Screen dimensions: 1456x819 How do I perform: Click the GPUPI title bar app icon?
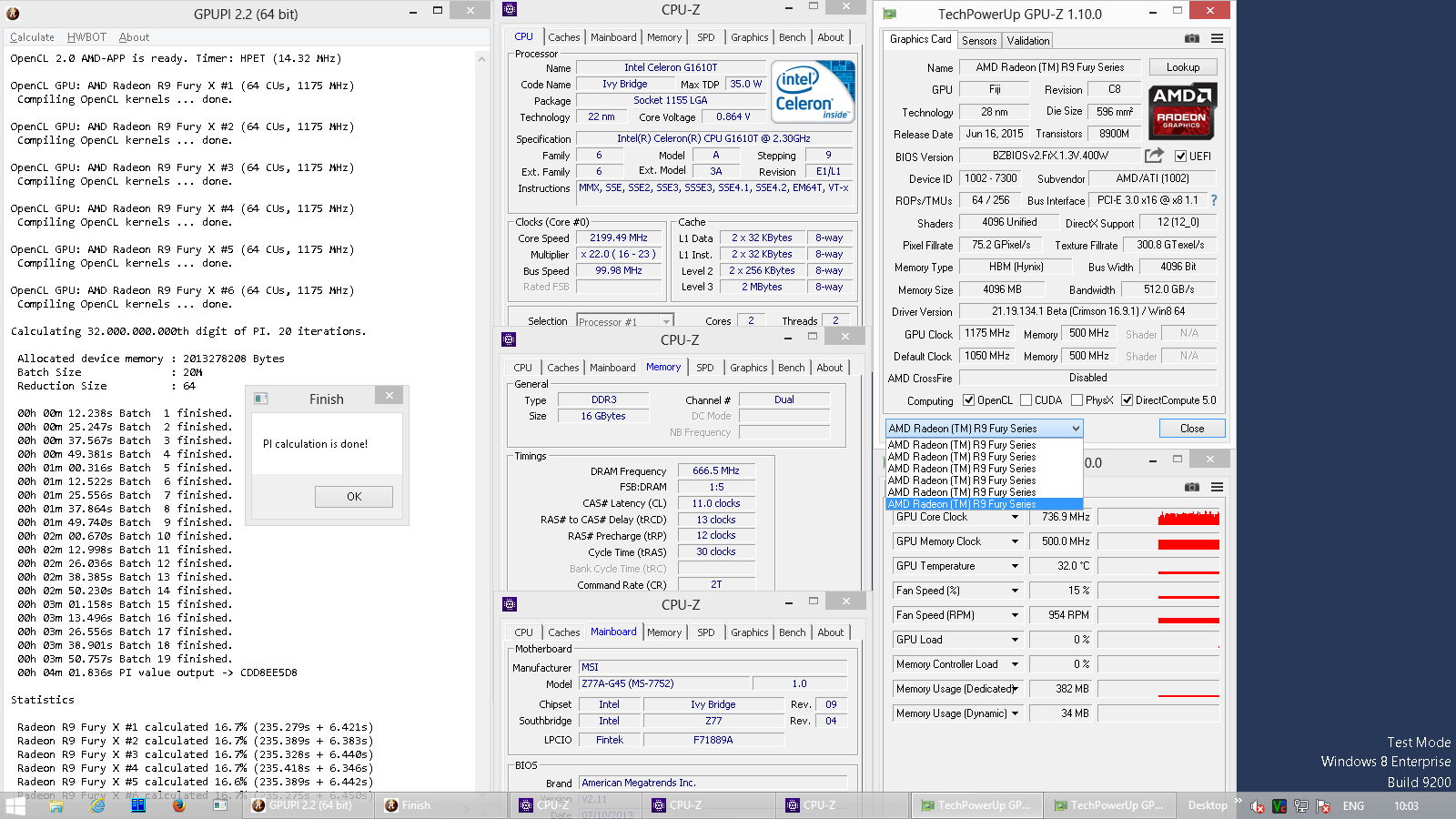pos(13,14)
